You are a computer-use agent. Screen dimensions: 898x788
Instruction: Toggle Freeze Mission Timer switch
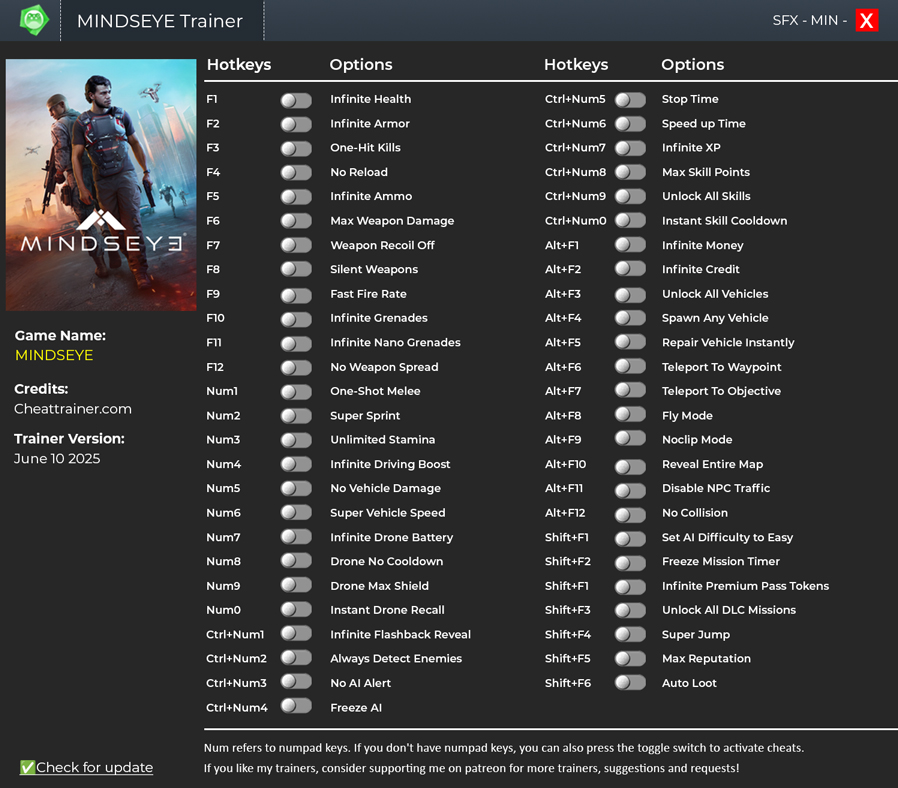(x=631, y=563)
